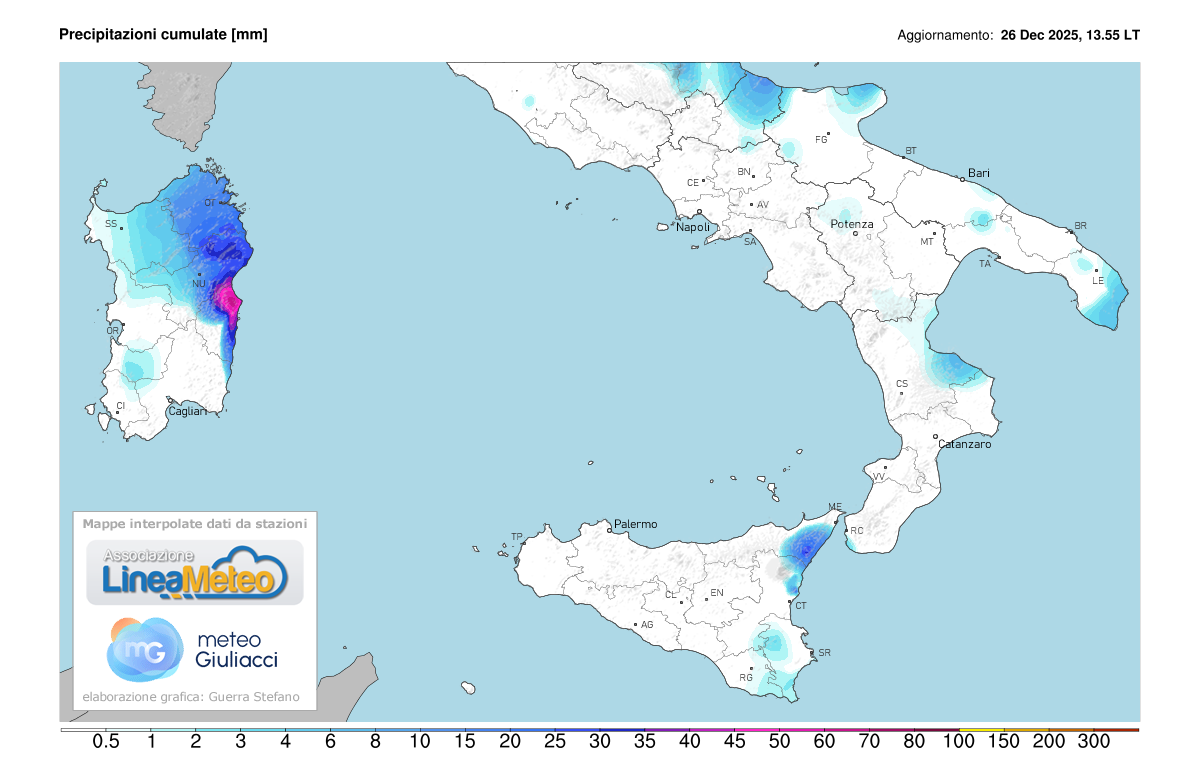Screen dimensions: 1200x770
Task: Select the Napoli city marker
Action: click(x=699, y=212)
